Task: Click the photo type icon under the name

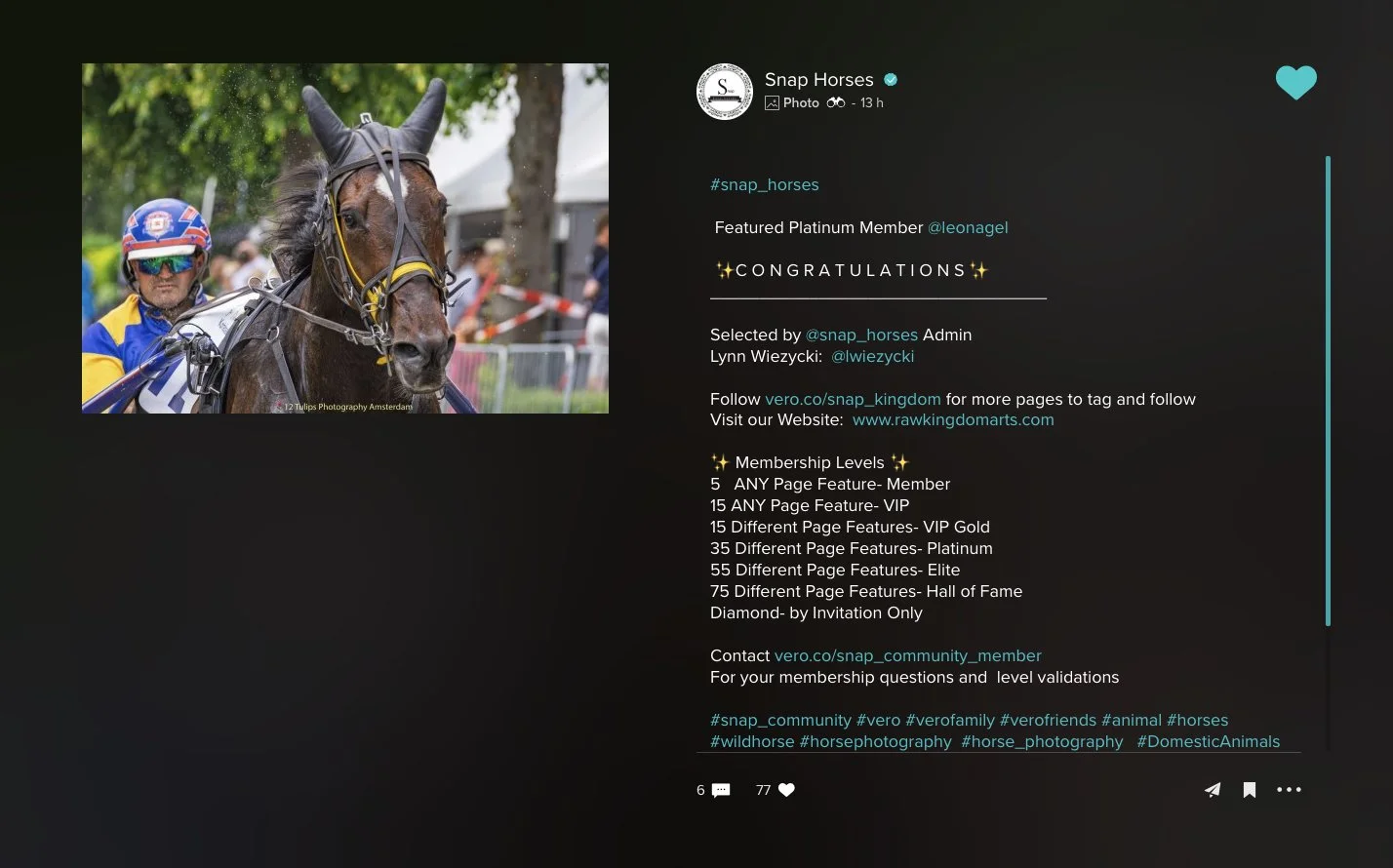Action: tap(772, 102)
